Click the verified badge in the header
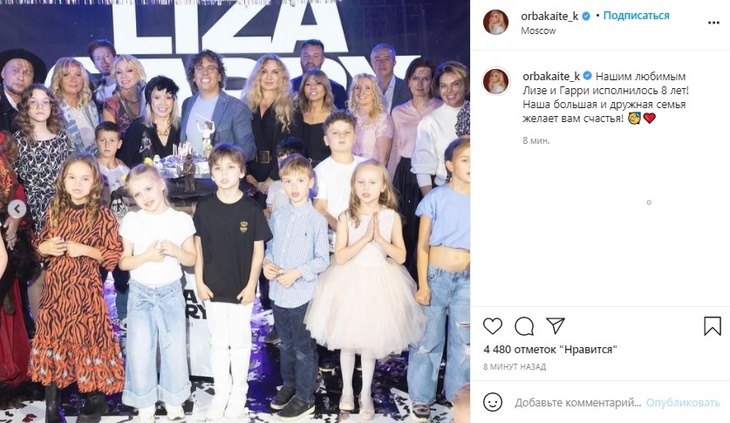 586,16
